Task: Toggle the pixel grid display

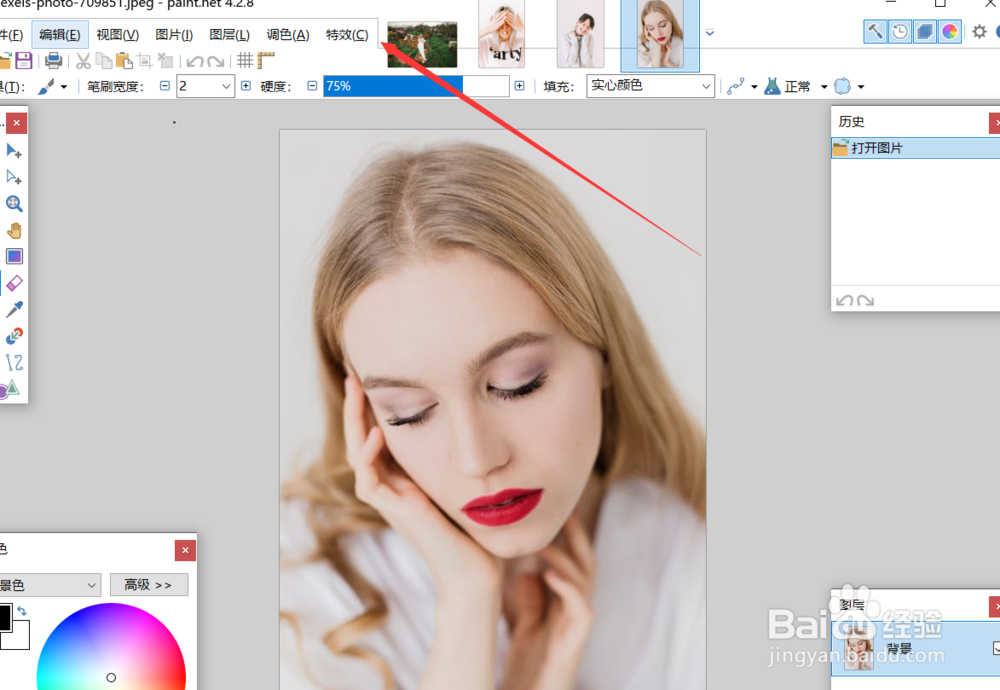Action: tap(243, 59)
